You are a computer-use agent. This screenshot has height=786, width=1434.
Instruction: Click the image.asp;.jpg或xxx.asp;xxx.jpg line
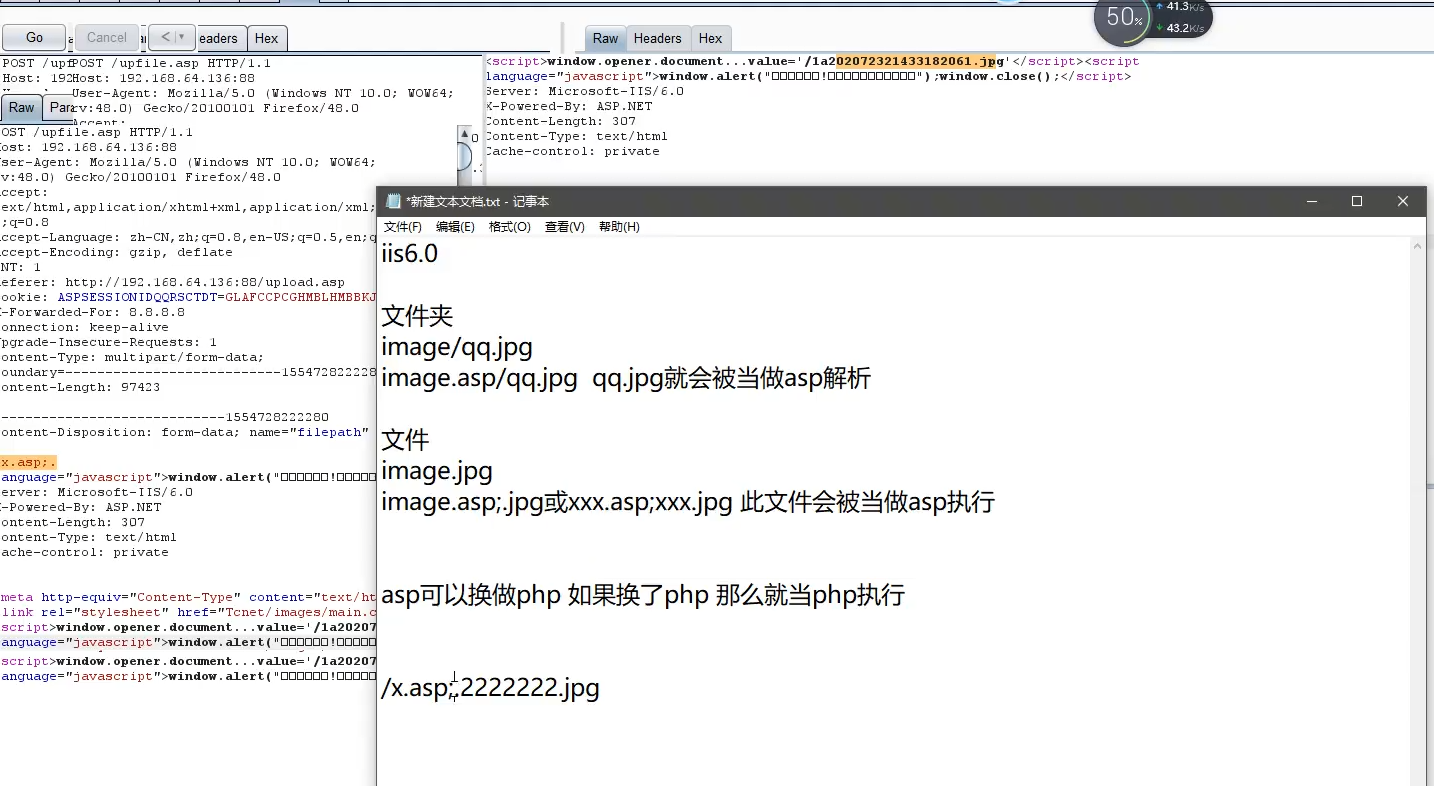pos(688,502)
